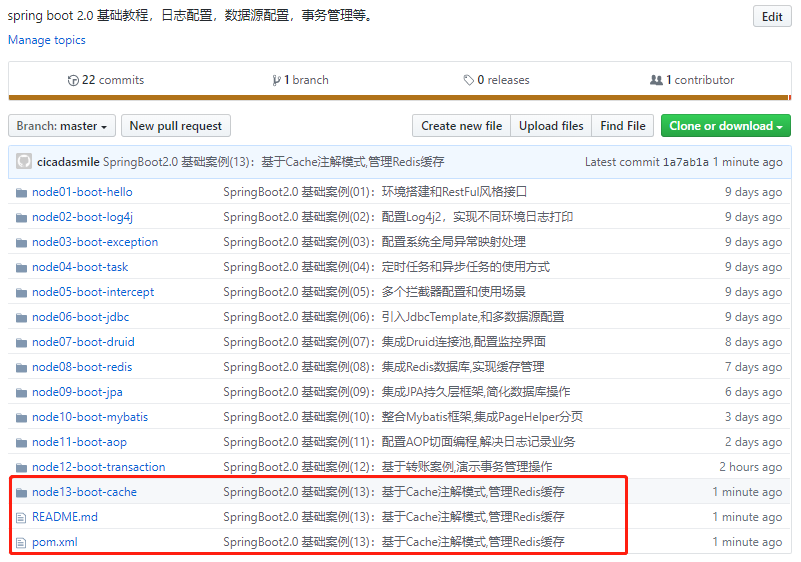Open commit message 基础案例(06) JdbcTemplate
Screen dimensions: 801x562
tap(394, 317)
